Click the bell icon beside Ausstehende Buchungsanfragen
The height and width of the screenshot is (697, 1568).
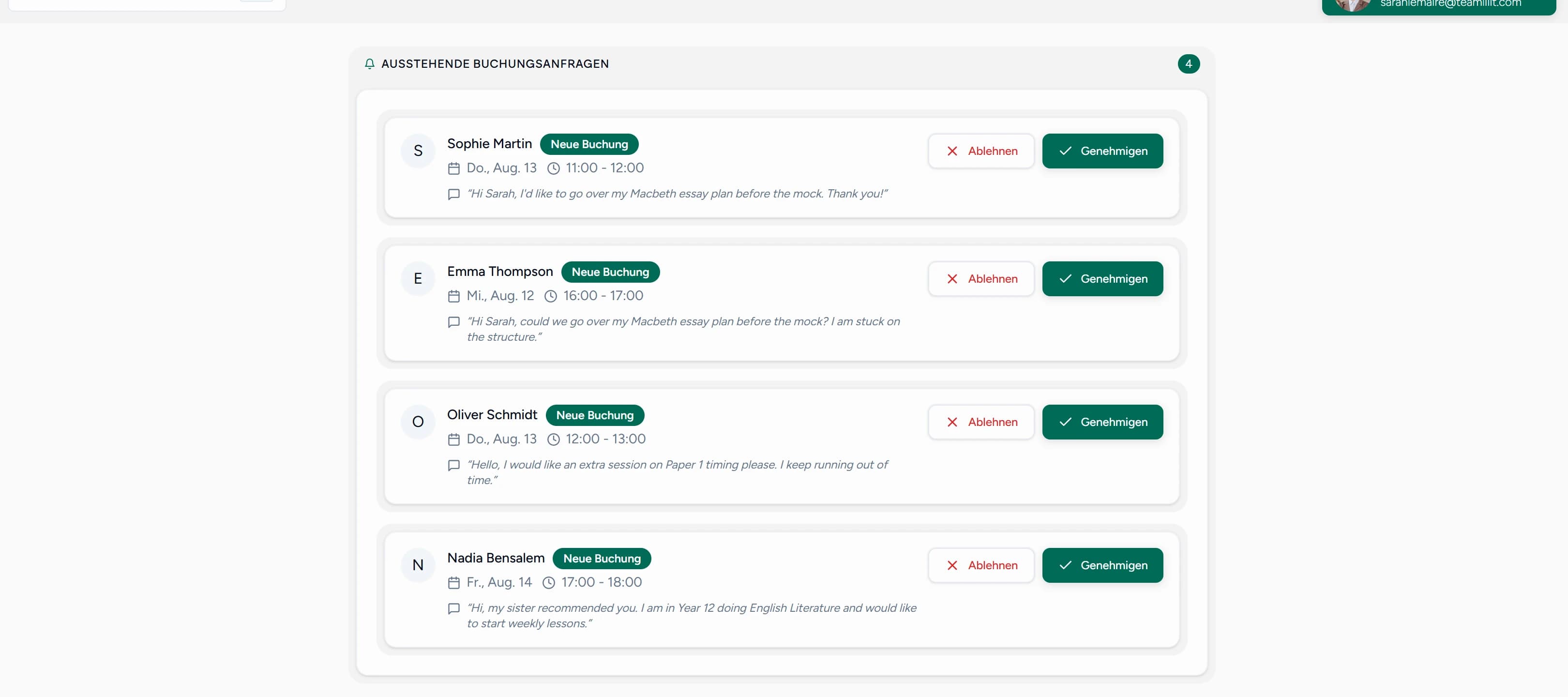pyautogui.click(x=369, y=64)
